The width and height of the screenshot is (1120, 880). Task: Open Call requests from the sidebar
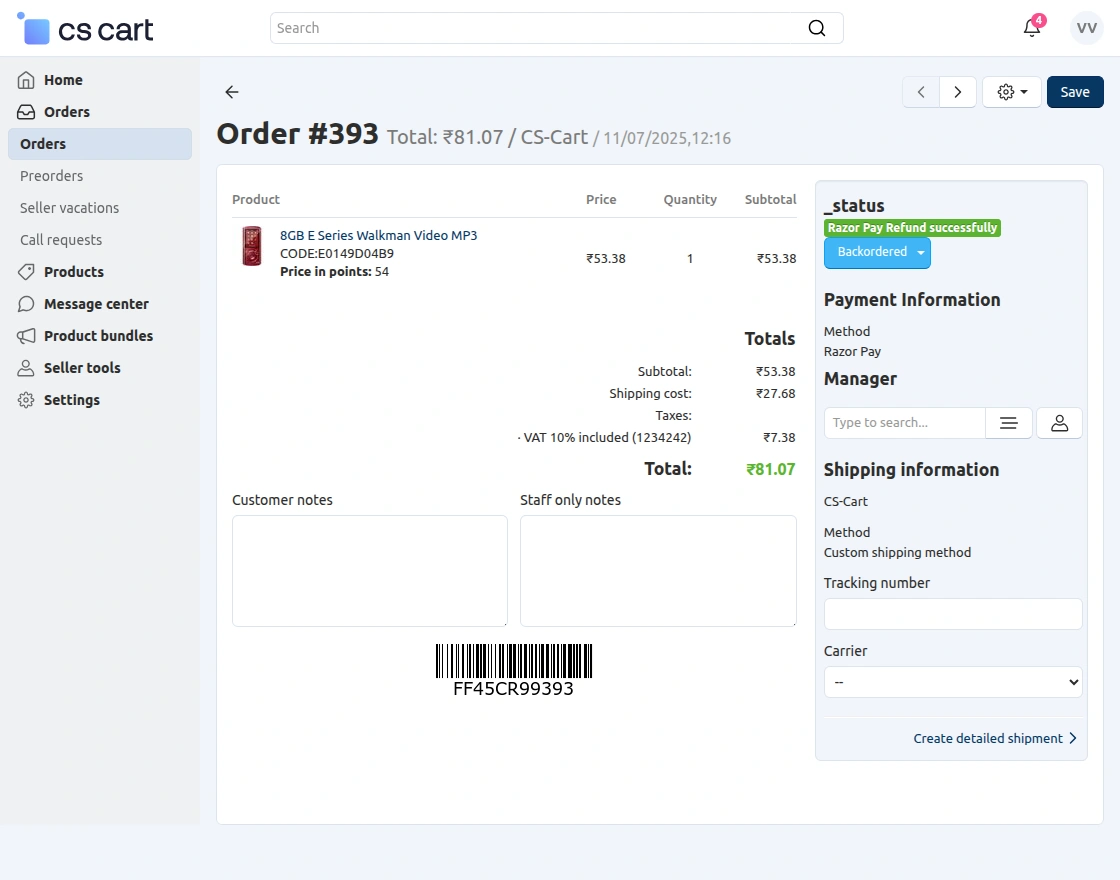[x=60, y=239]
